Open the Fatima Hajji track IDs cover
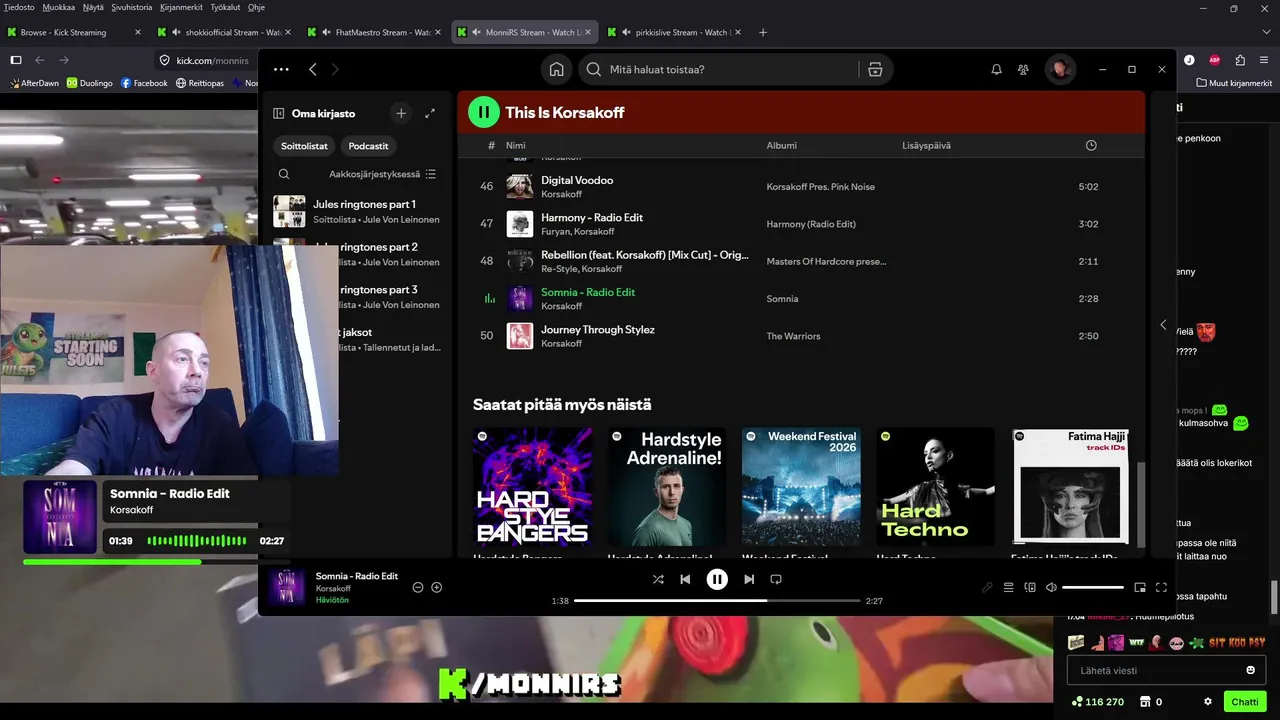The width and height of the screenshot is (1280, 720). (1070, 487)
